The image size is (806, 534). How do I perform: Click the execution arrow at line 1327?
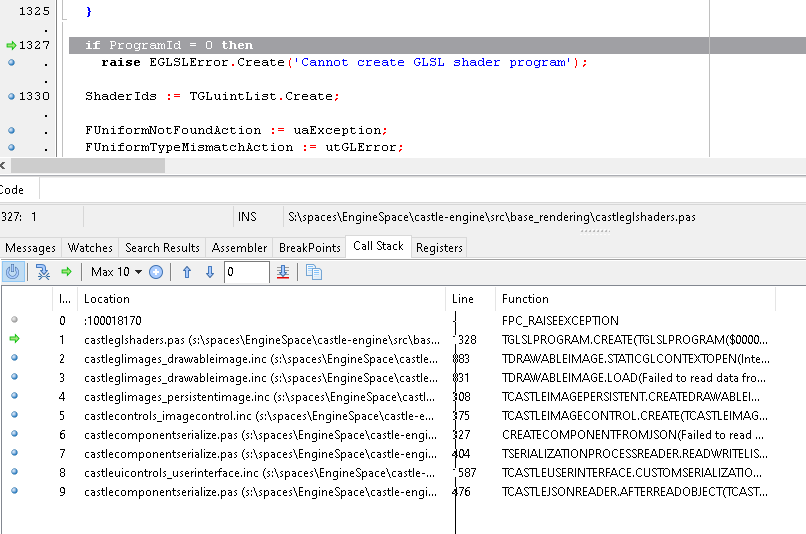11,45
